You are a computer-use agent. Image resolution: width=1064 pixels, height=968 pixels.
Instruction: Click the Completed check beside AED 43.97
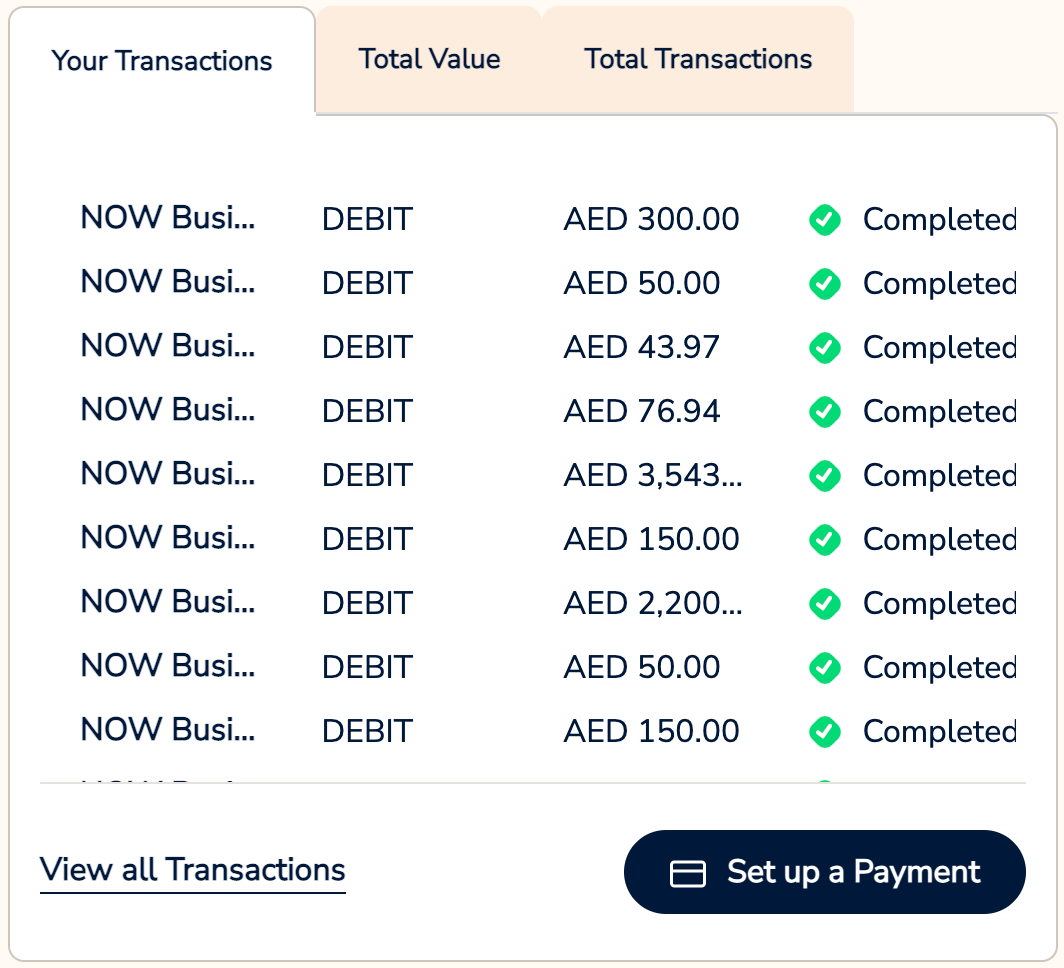pyautogui.click(x=825, y=347)
